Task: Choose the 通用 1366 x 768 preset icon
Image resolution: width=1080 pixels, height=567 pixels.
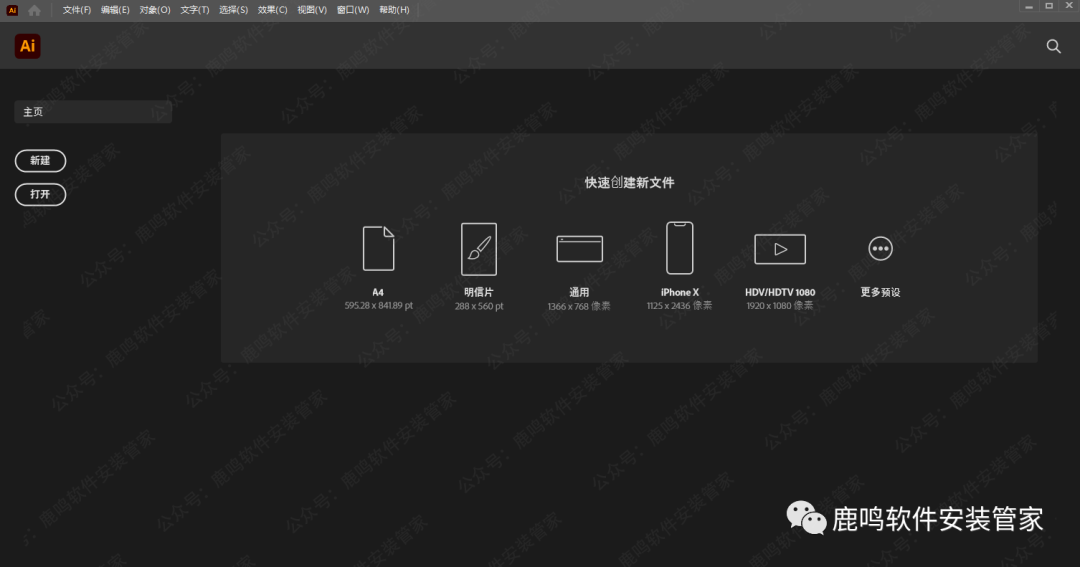Action: tap(579, 248)
